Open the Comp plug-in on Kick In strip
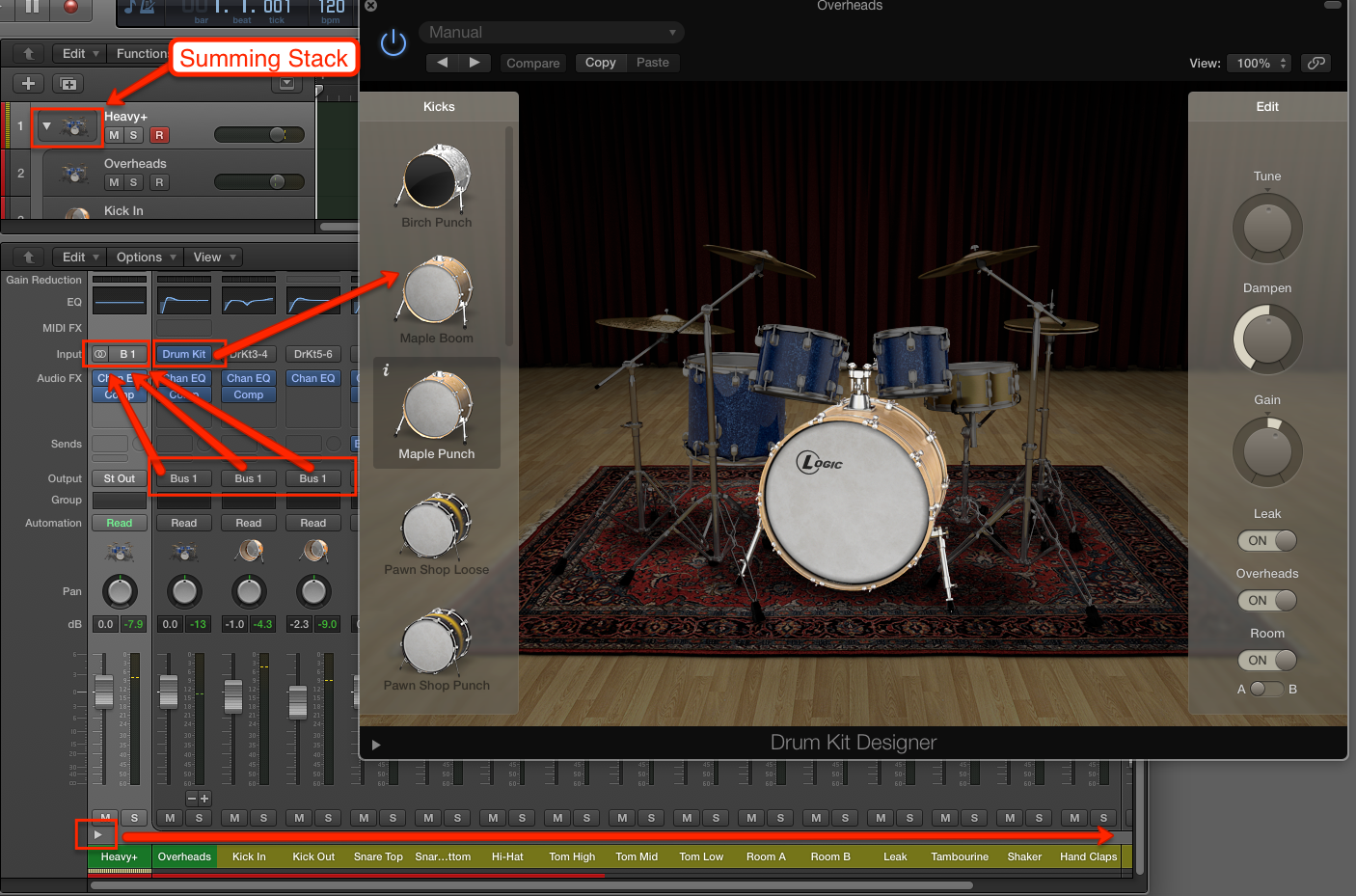The image size is (1356, 896). click(249, 394)
